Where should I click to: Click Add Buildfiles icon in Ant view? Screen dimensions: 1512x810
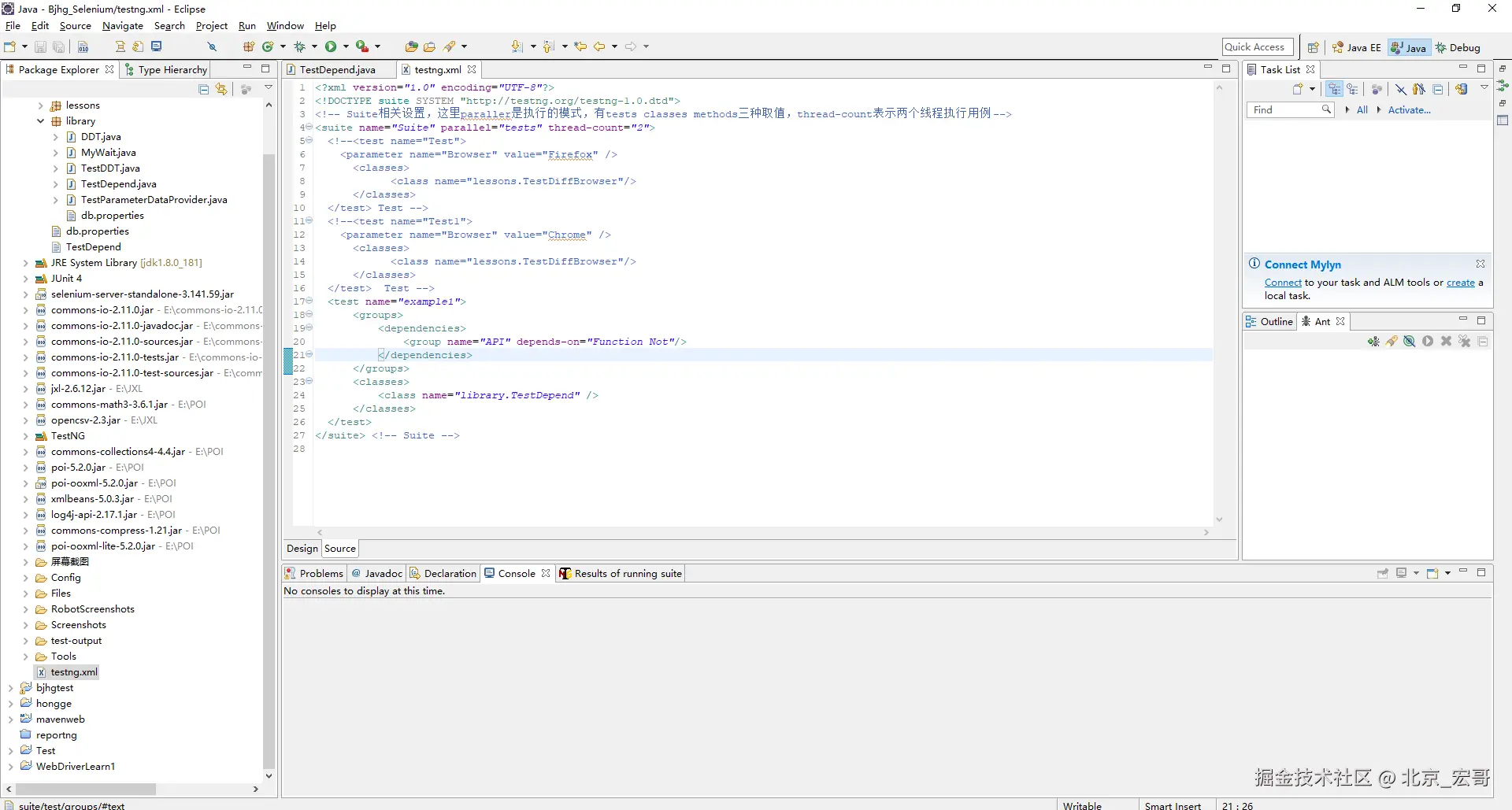tap(1373, 342)
